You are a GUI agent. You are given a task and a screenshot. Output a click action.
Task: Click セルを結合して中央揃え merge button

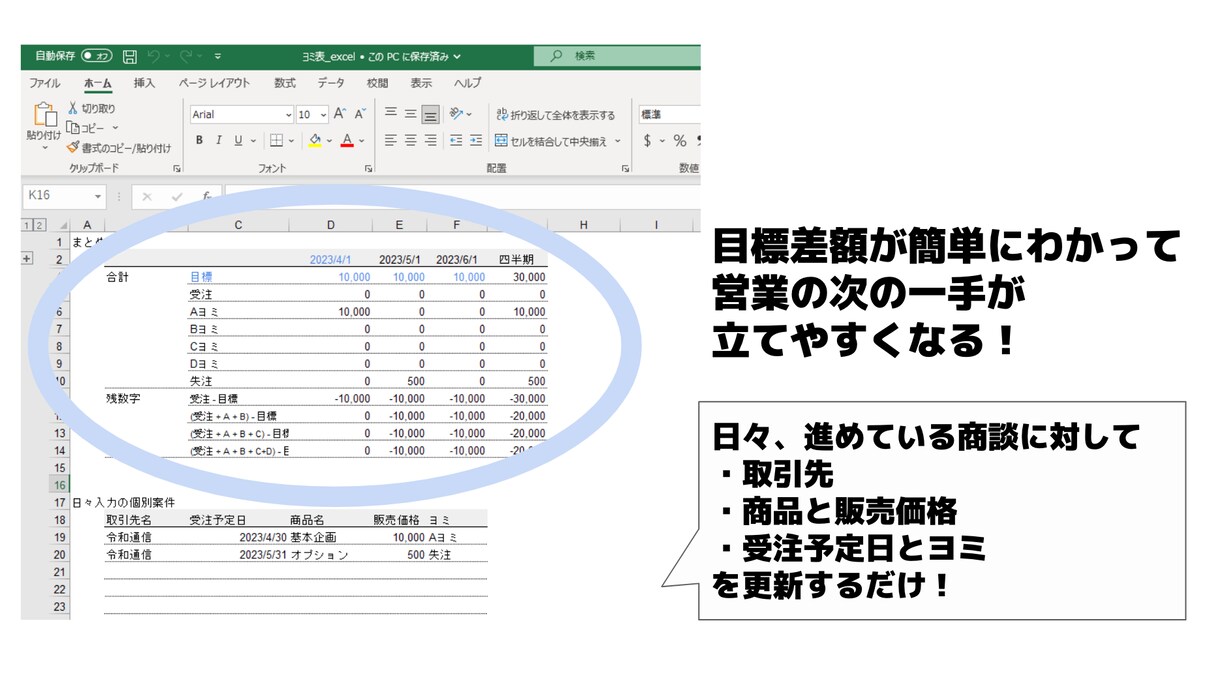pos(551,141)
